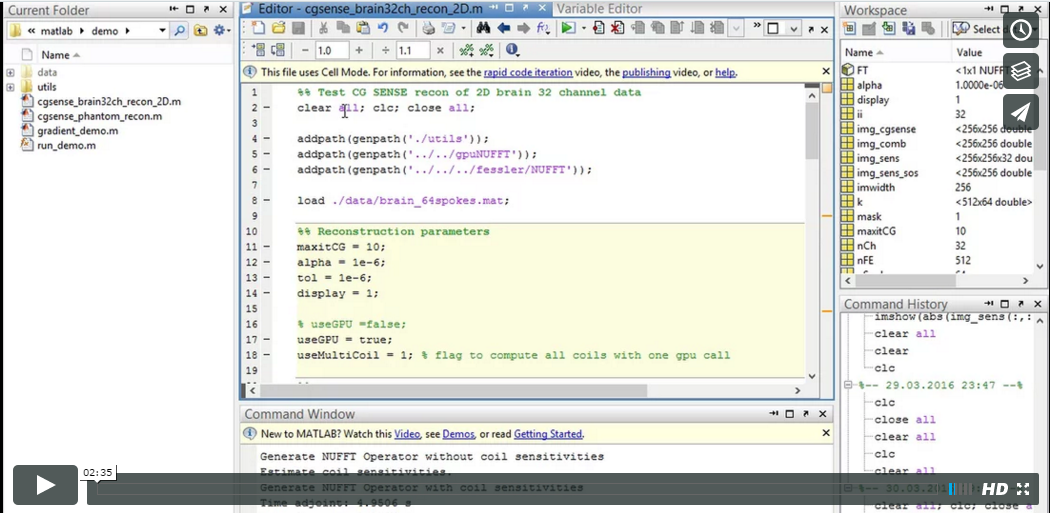Open cgsense_phantom_recon.m in file list
The width and height of the screenshot is (1050, 513).
pos(99,116)
